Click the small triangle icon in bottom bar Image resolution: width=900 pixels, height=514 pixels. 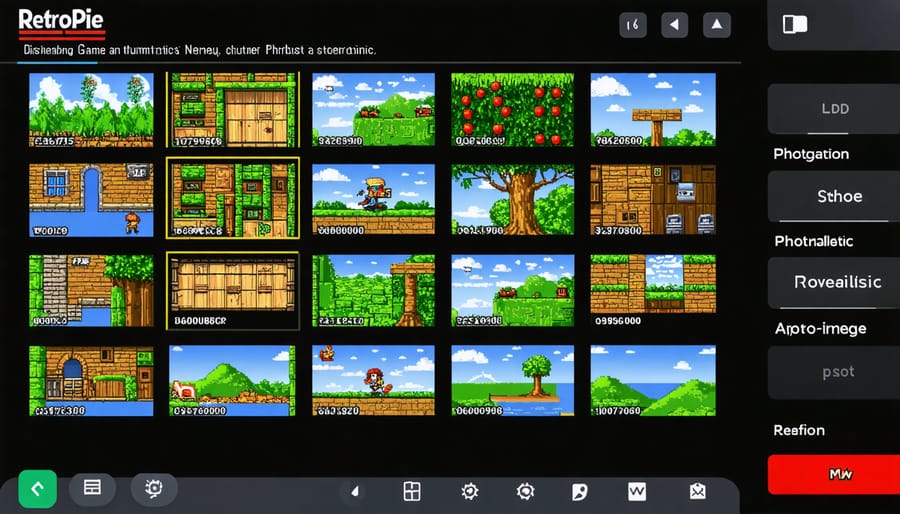coord(355,492)
